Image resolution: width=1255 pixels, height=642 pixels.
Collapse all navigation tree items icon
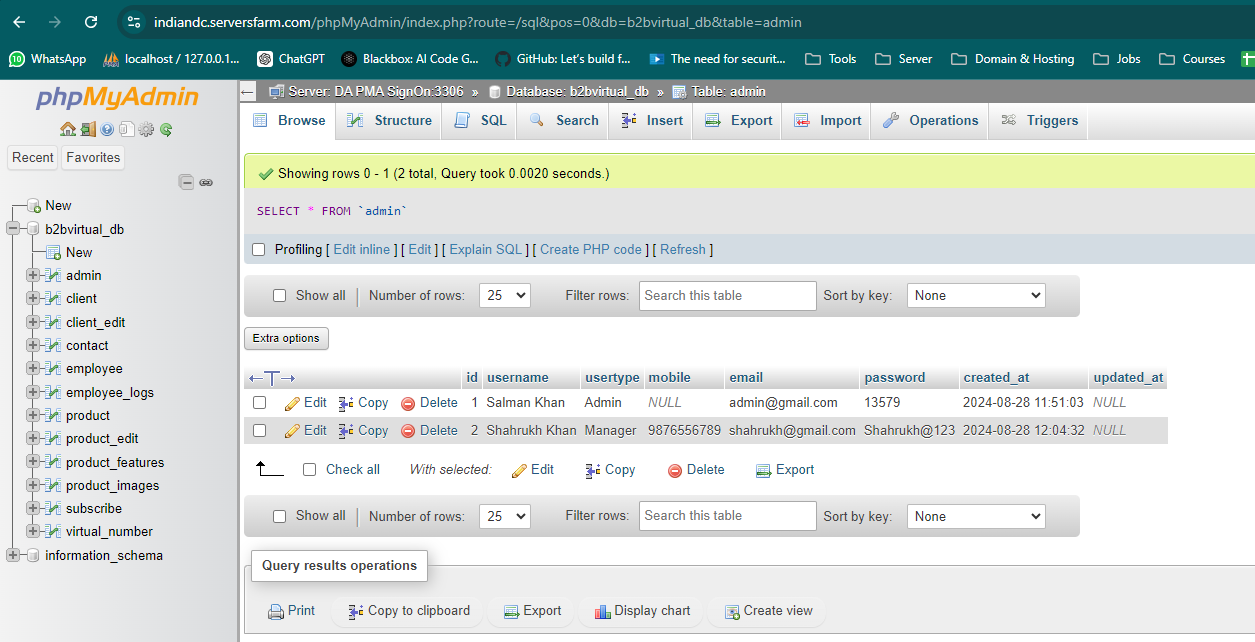tap(186, 182)
